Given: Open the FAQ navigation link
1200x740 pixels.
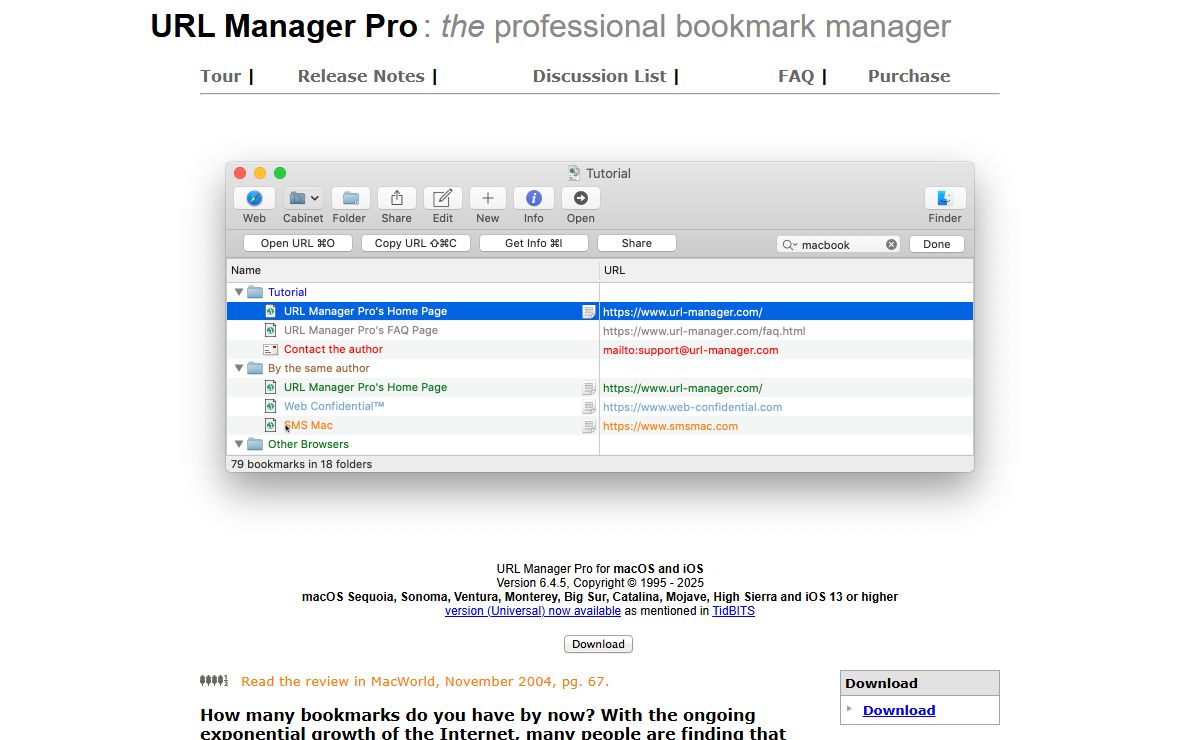Looking at the screenshot, I should tap(796, 76).
